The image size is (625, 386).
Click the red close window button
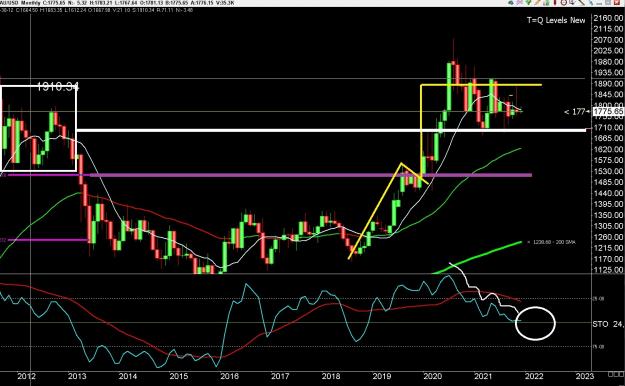click(617, 2)
